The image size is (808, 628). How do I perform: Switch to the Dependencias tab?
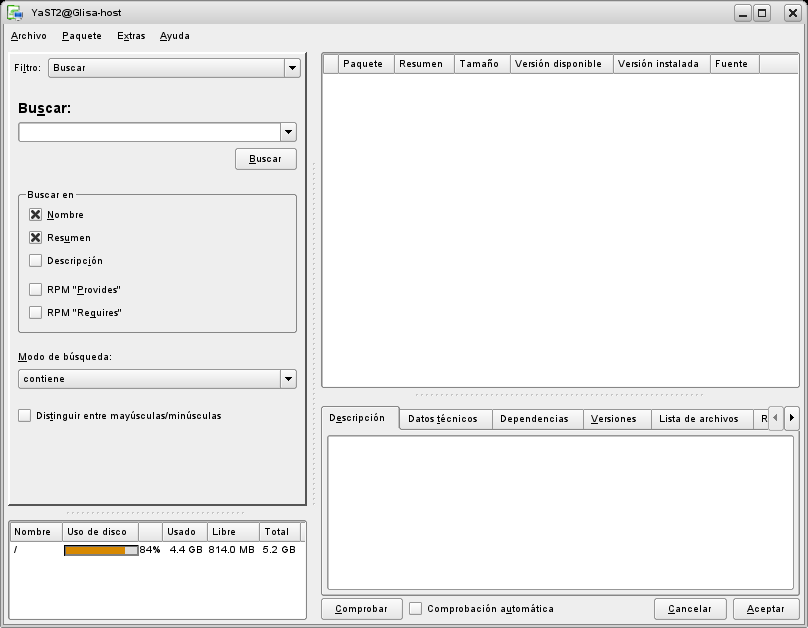534,419
